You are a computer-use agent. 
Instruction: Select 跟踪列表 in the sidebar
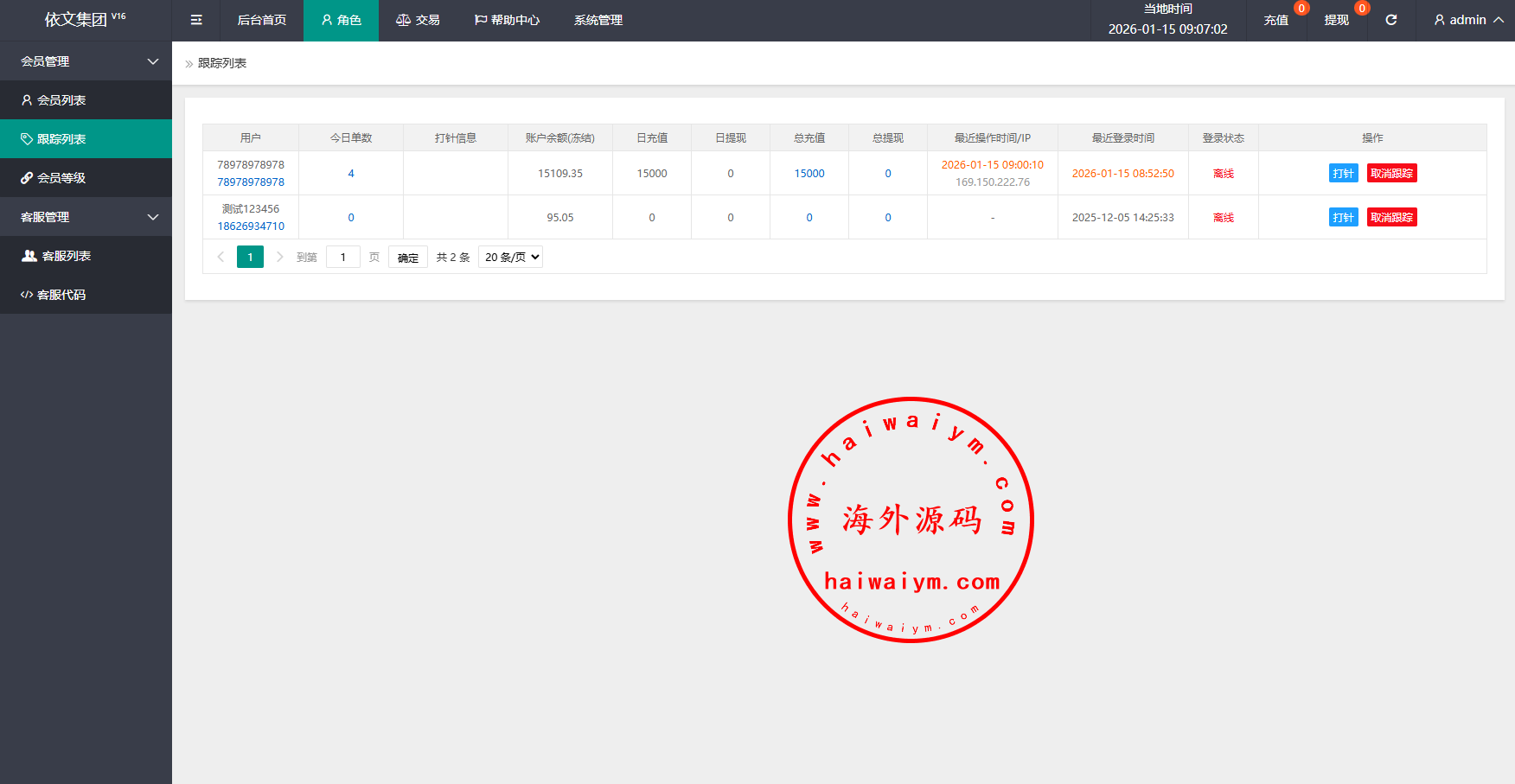[x=61, y=139]
